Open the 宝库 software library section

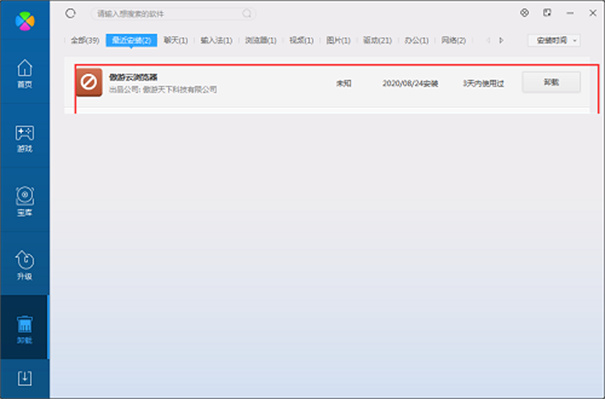tap(25, 202)
